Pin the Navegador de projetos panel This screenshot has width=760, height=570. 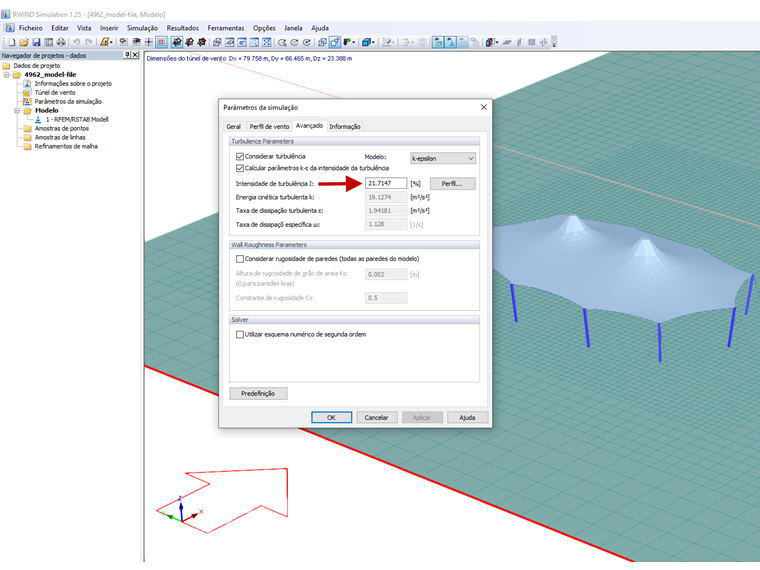coord(127,55)
